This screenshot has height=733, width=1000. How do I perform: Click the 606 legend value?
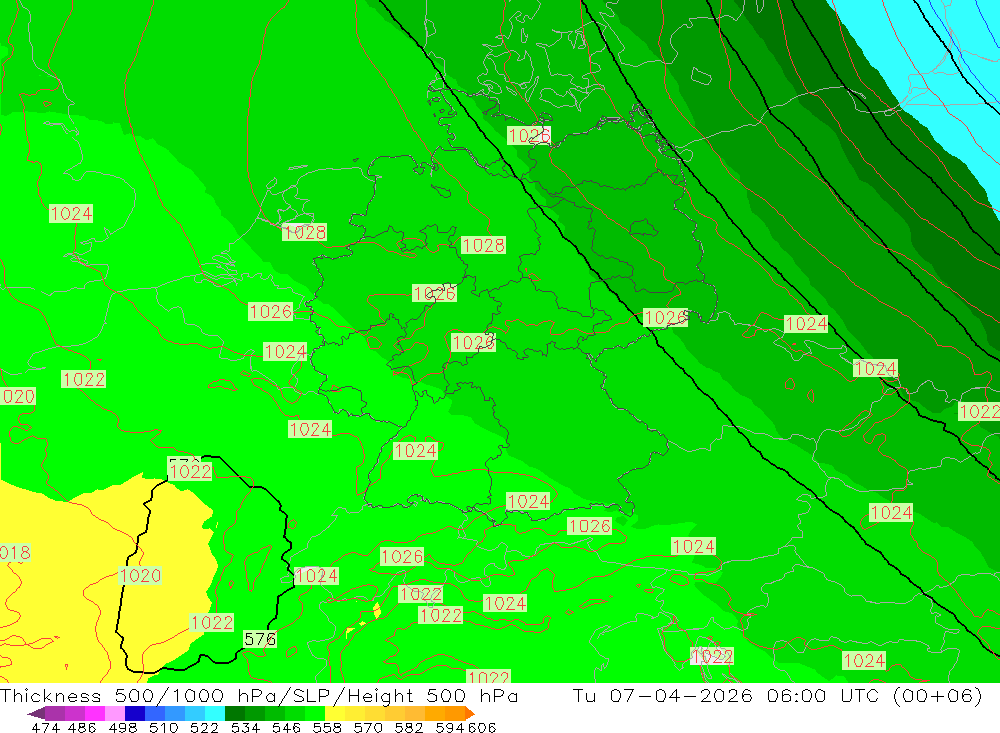(x=482, y=728)
